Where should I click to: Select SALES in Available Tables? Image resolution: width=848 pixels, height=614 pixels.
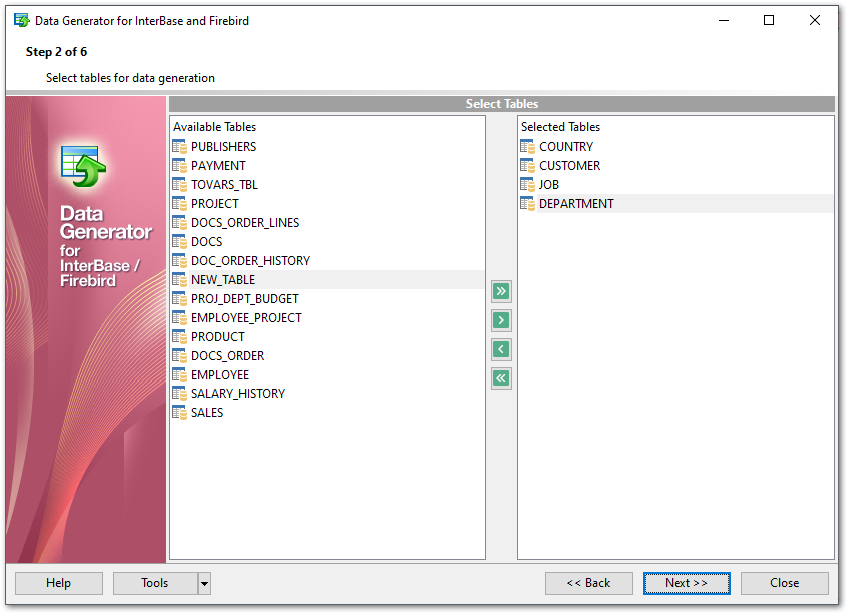pos(207,413)
